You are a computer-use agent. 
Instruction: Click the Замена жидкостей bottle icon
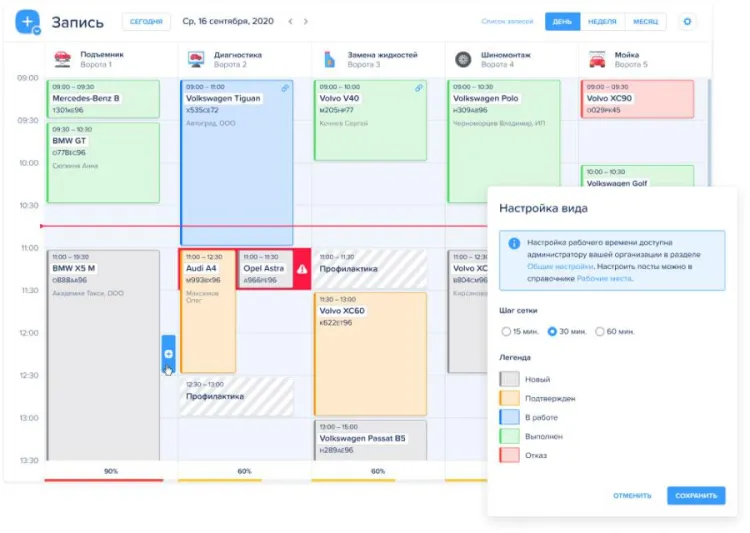pyautogui.click(x=329, y=59)
